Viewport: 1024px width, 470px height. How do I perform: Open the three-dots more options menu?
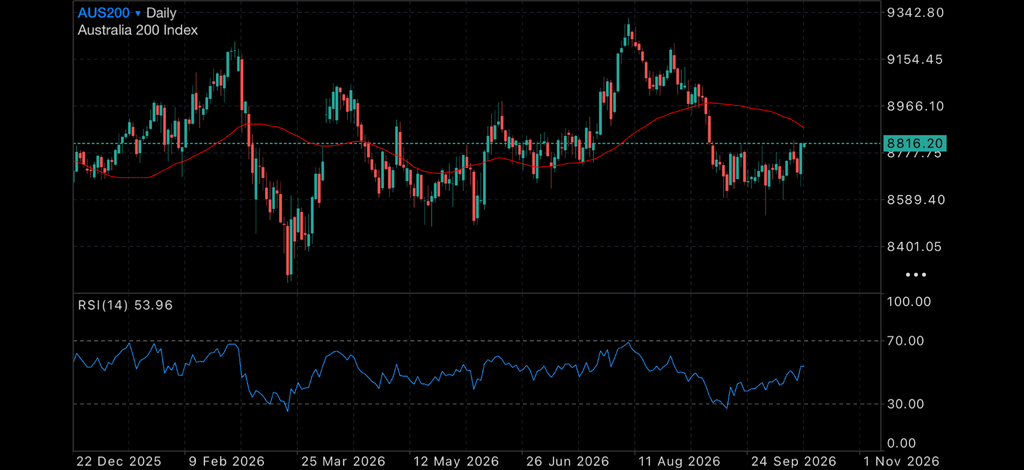916,275
